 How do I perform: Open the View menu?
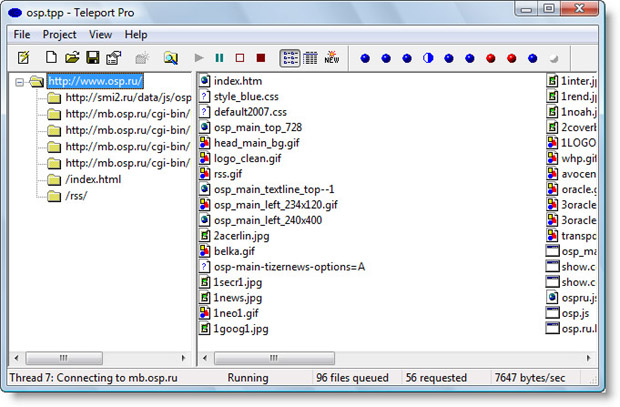(100, 35)
